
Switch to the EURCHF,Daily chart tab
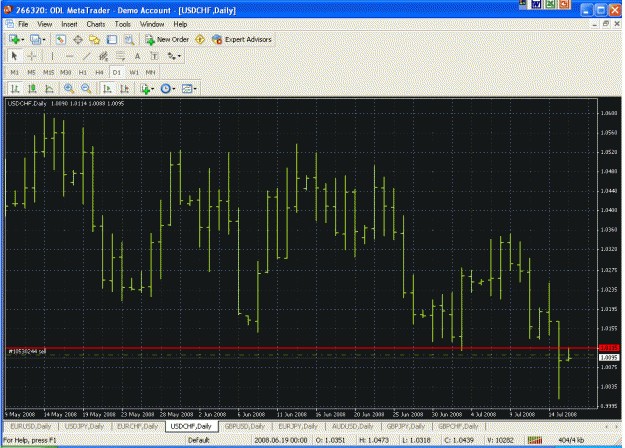tap(138, 426)
